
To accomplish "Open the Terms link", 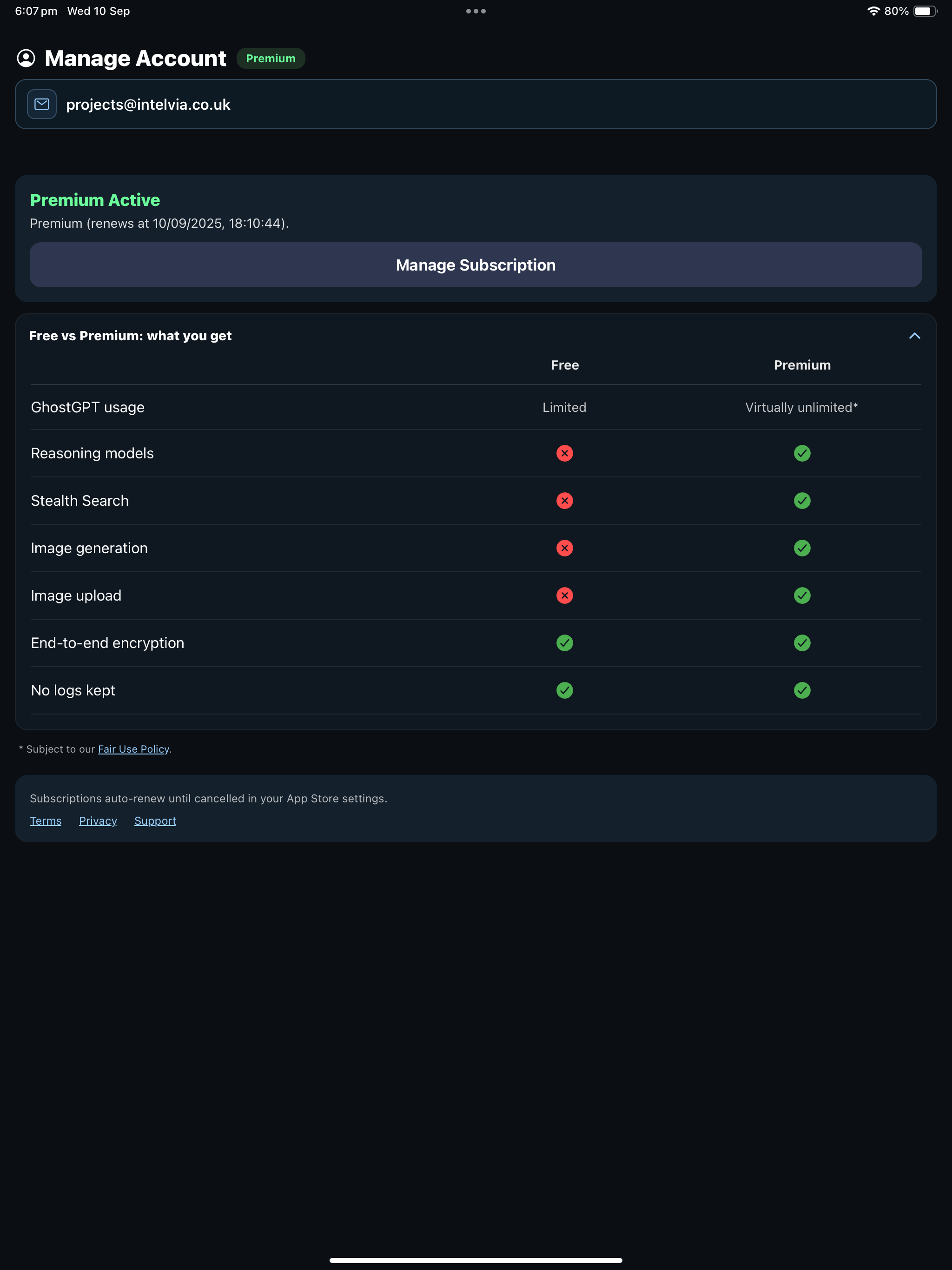I will pos(46,820).
